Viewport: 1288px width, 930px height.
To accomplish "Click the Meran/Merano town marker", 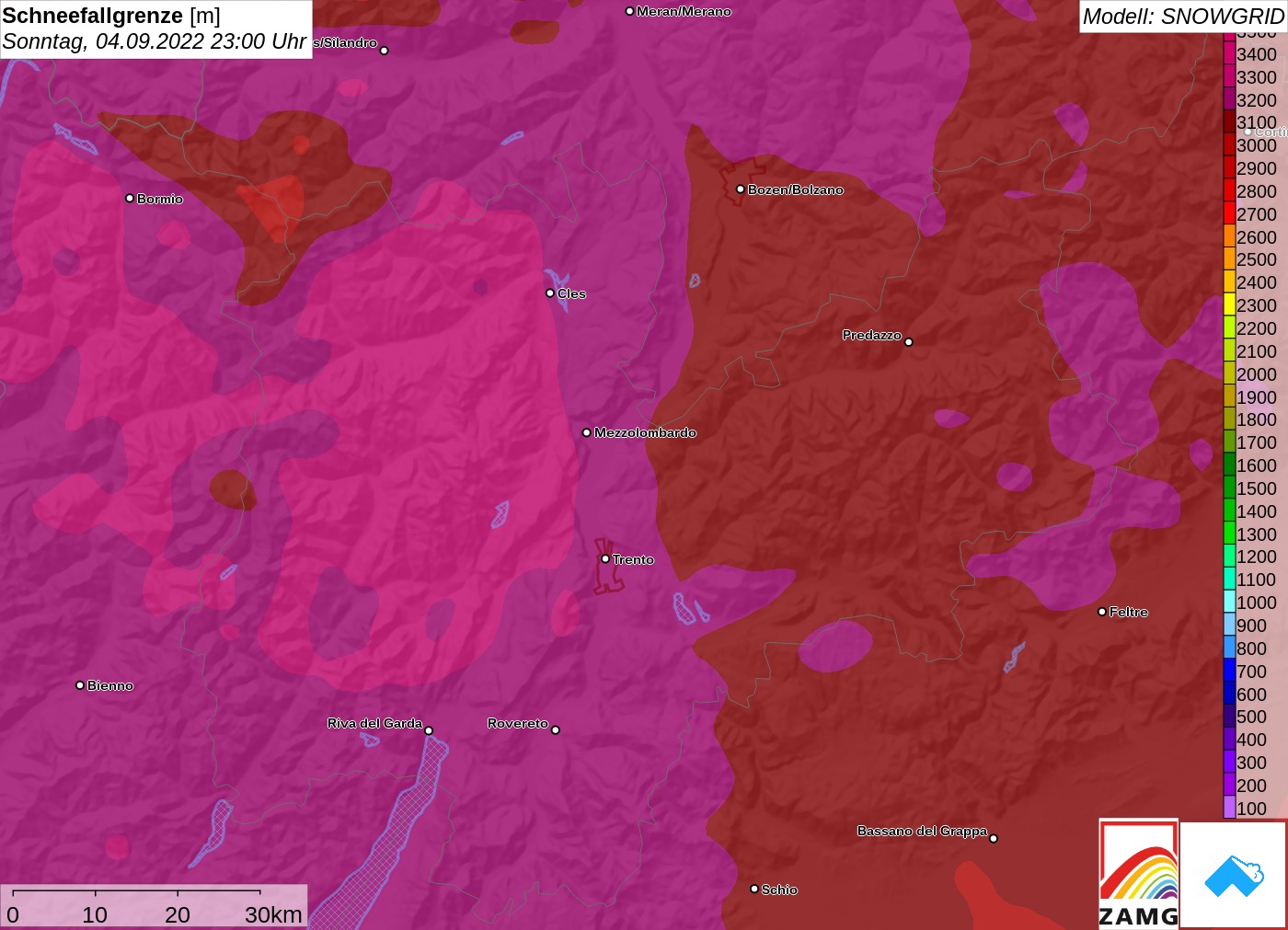I will (x=629, y=11).
